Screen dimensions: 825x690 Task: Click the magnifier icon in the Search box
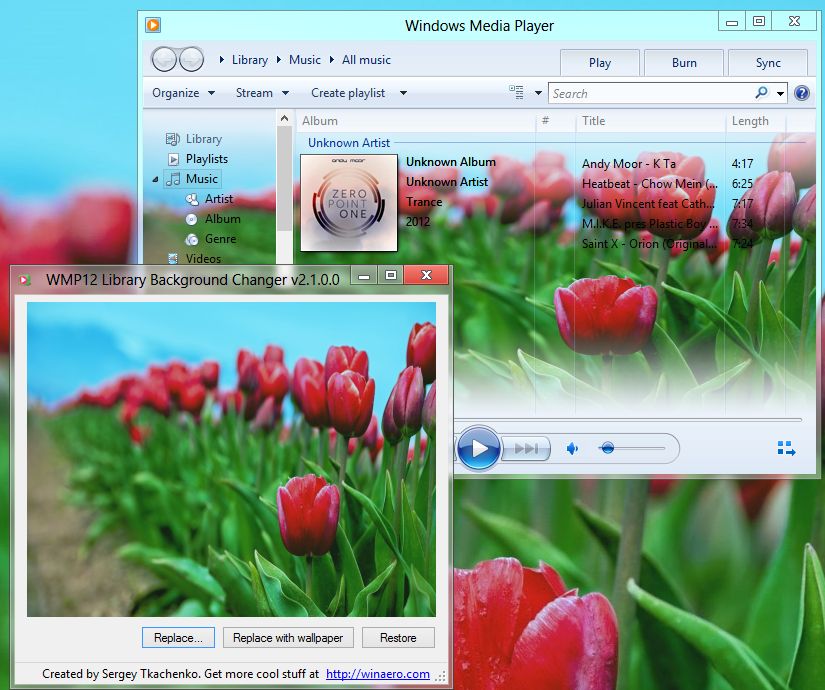coord(761,93)
